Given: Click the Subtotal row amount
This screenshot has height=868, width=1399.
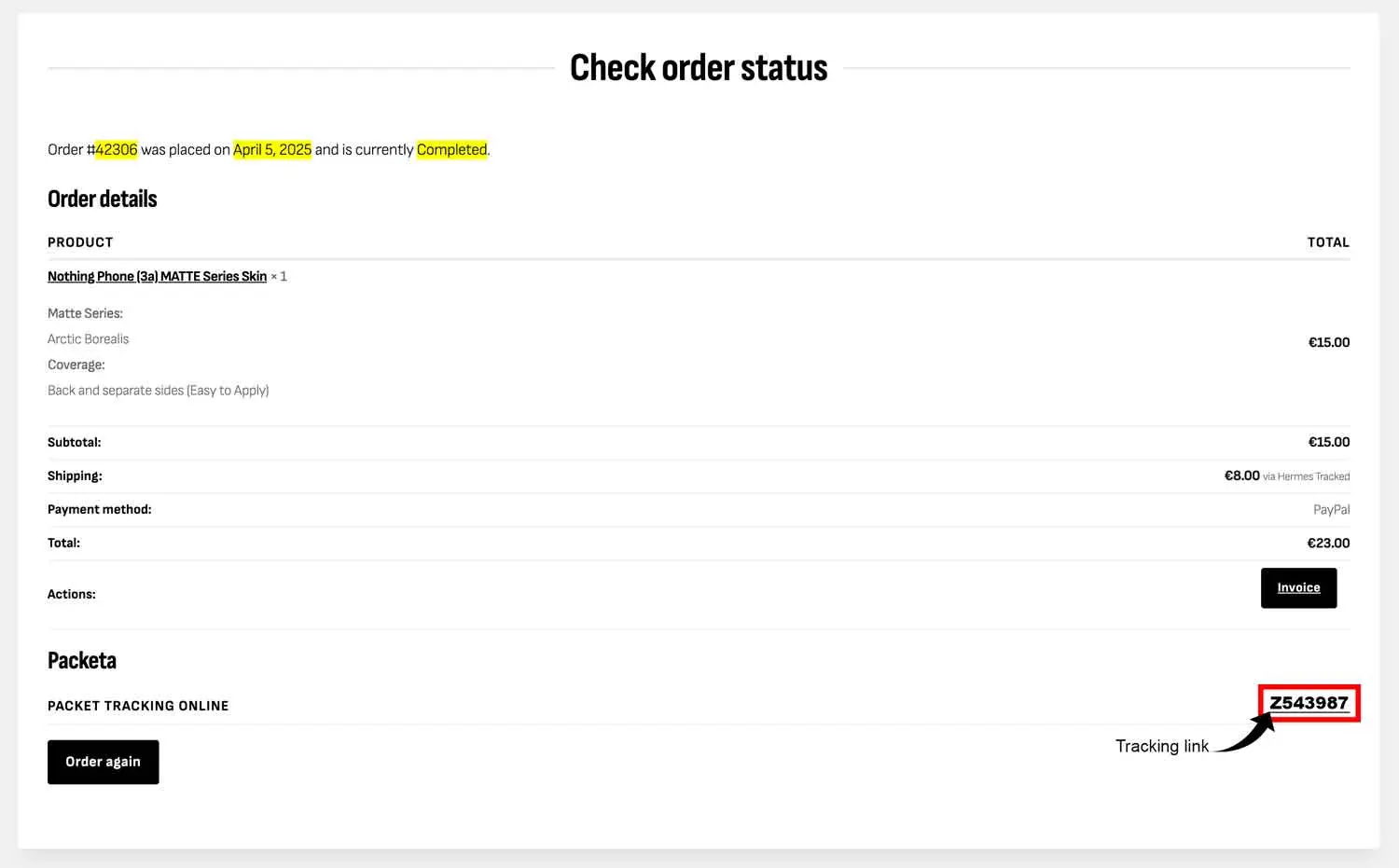Looking at the screenshot, I should click(1328, 442).
